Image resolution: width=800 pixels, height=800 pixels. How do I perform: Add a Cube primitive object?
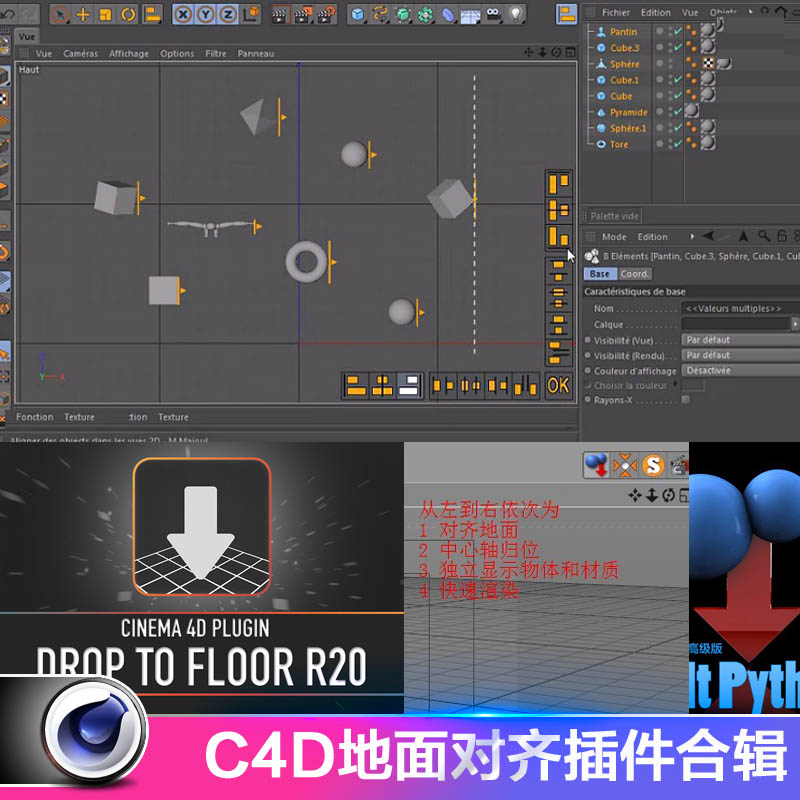click(x=358, y=14)
